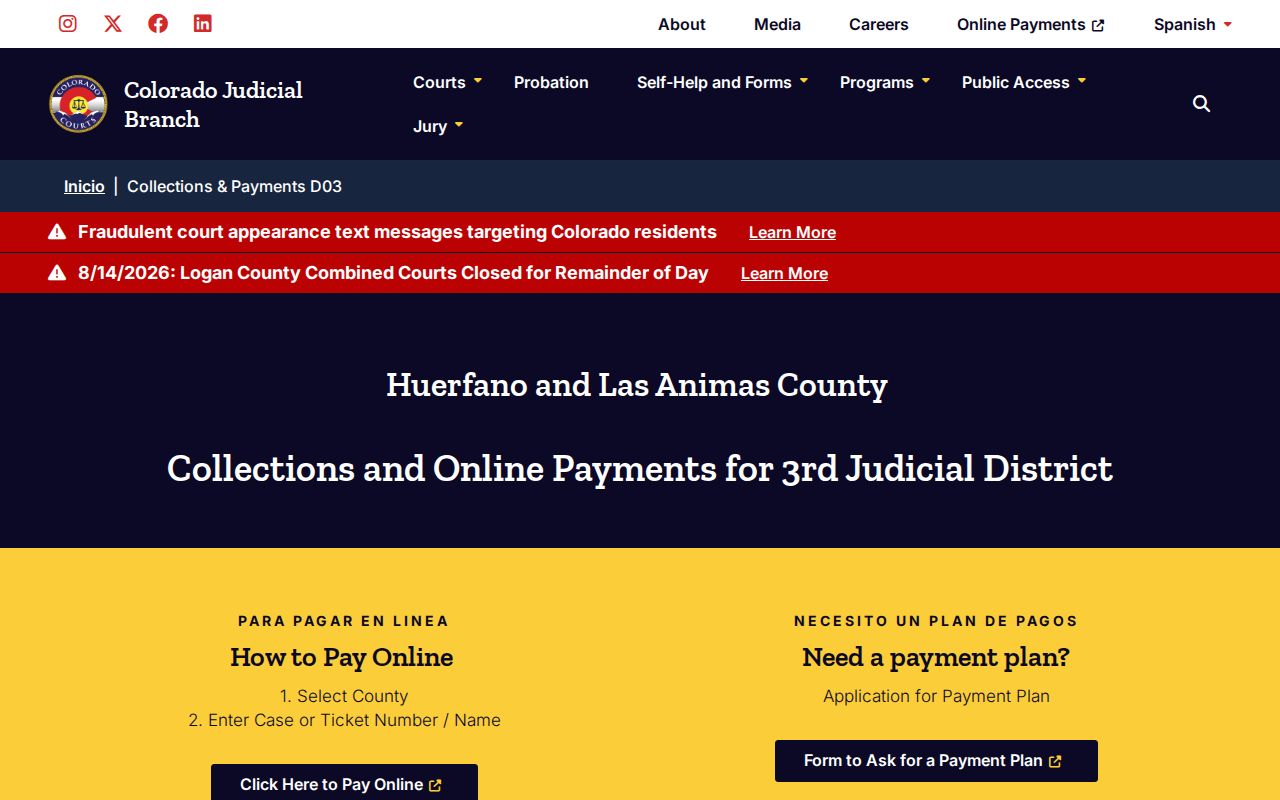Click the 'Huerfano and Las Animas County' heading
Viewport: 1280px width, 800px height.
click(637, 385)
